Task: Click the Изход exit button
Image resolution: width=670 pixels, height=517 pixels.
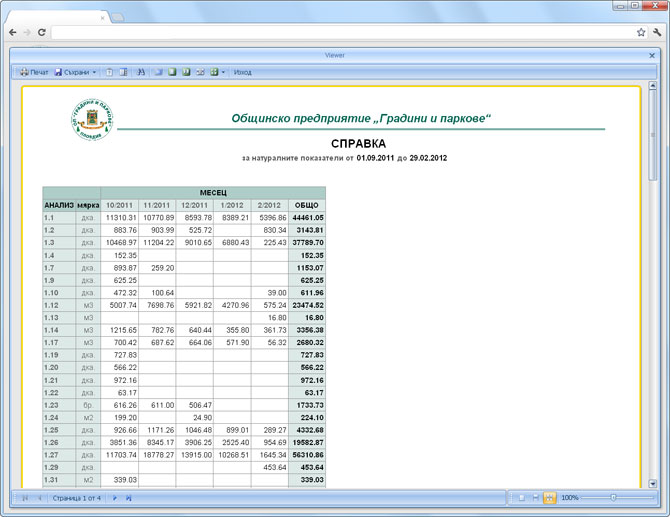Action: (242, 72)
